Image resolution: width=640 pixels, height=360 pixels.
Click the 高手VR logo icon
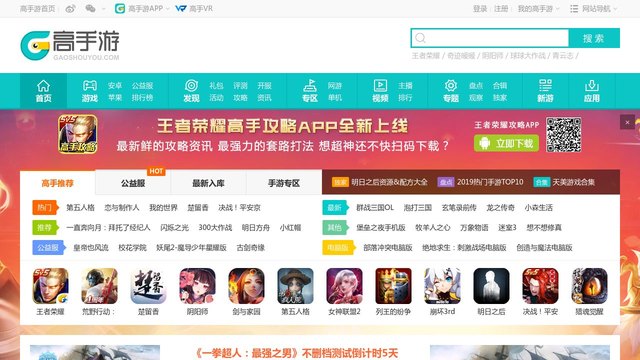coord(181,9)
